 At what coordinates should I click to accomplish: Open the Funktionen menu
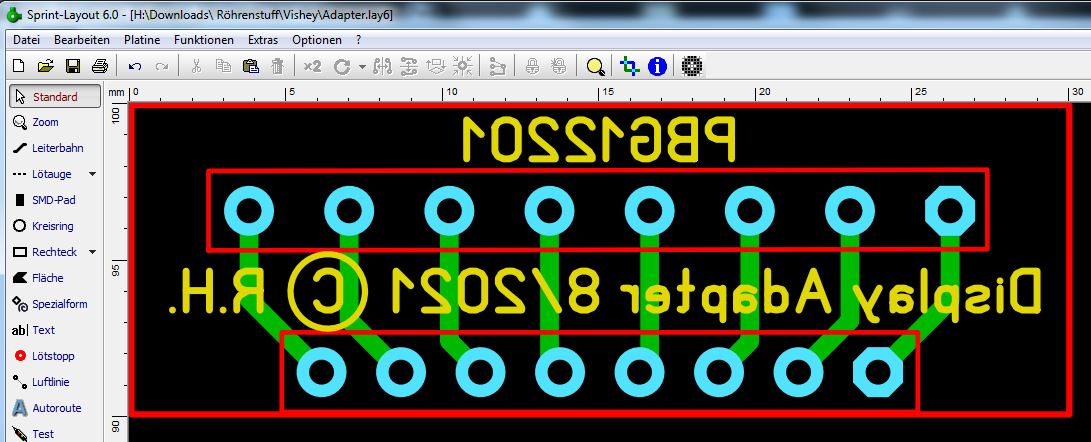(x=203, y=40)
